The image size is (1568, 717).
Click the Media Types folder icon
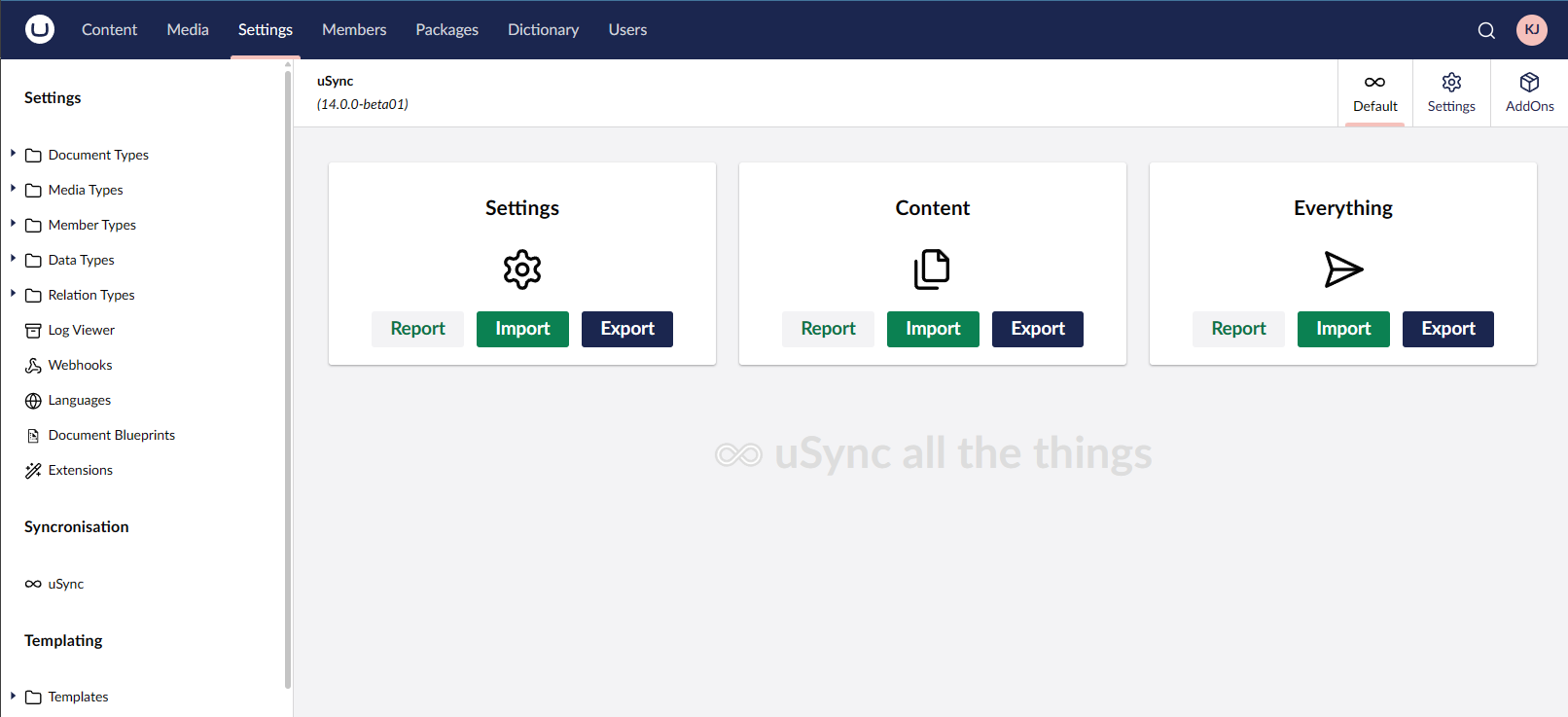click(x=33, y=190)
